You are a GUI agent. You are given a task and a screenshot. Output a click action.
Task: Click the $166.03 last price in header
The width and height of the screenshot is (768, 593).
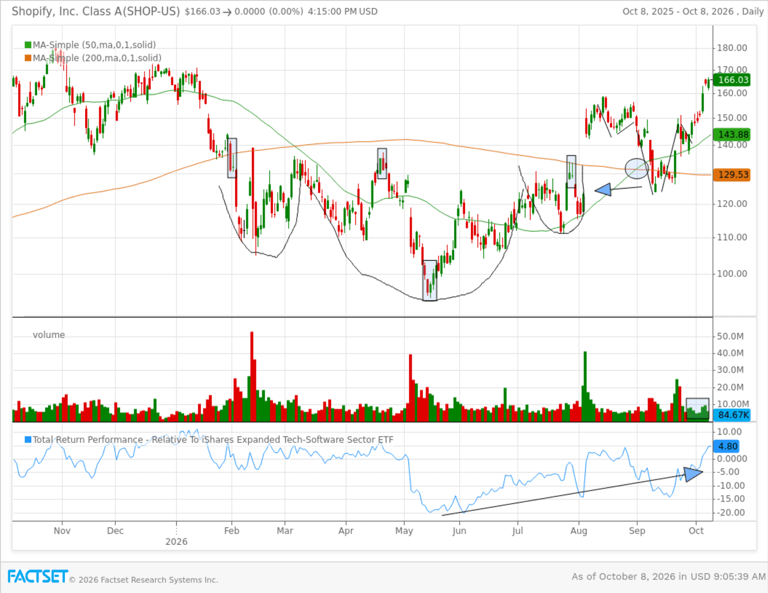point(202,11)
